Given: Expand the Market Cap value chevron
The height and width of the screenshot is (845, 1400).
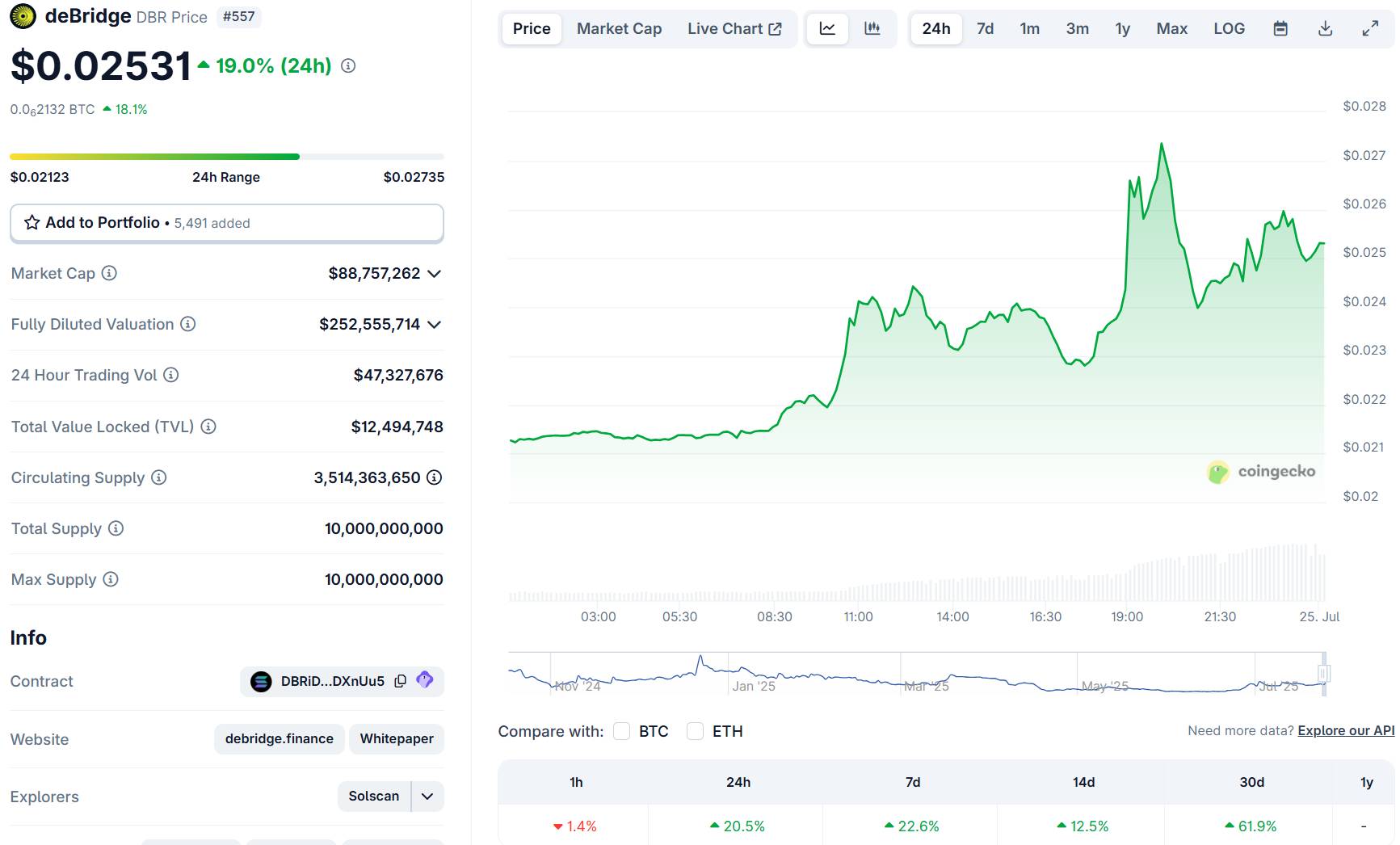Looking at the screenshot, I should pos(435,274).
